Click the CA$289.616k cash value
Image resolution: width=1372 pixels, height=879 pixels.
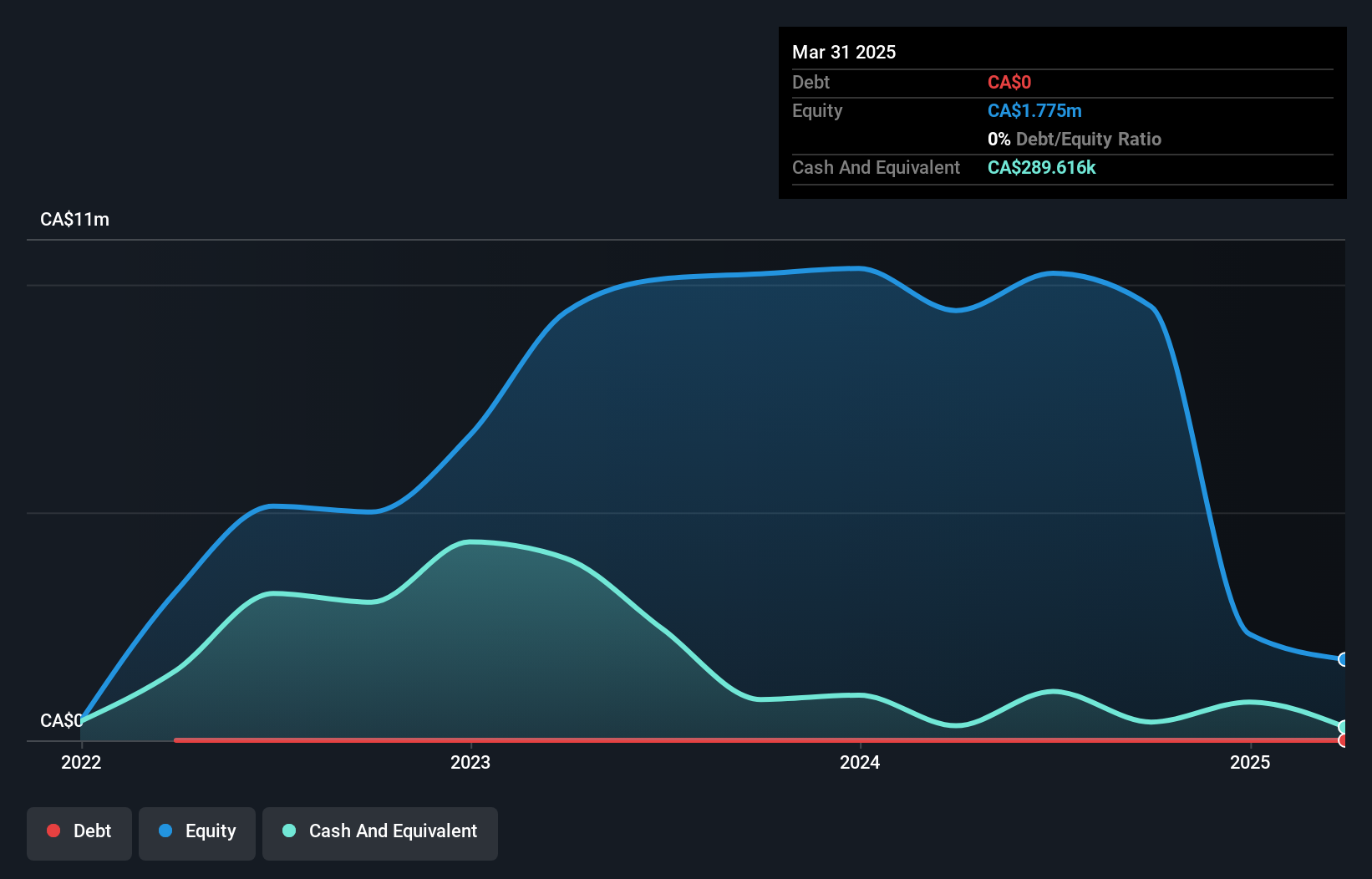(x=1041, y=167)
